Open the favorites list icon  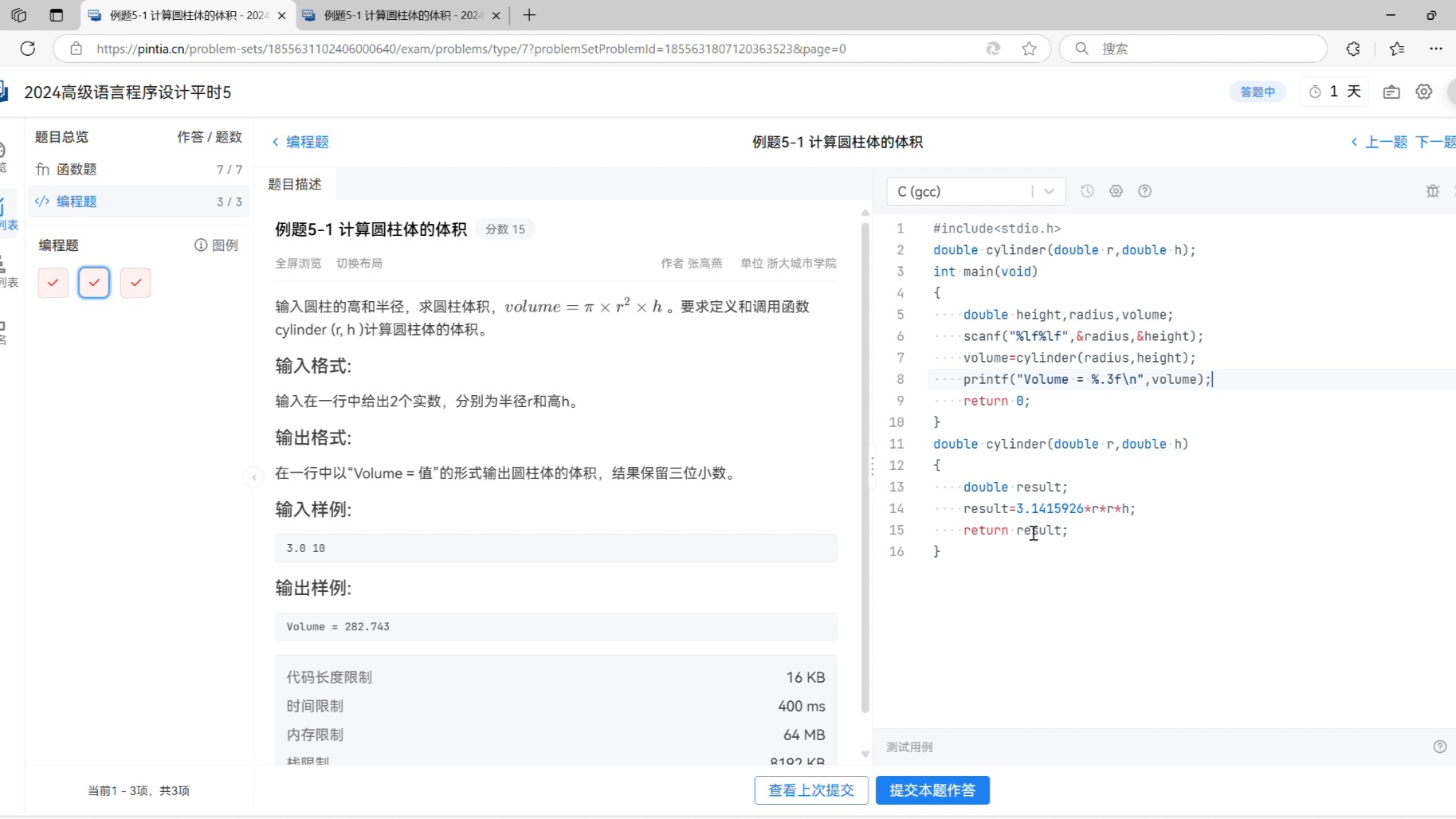[1397, 49]
